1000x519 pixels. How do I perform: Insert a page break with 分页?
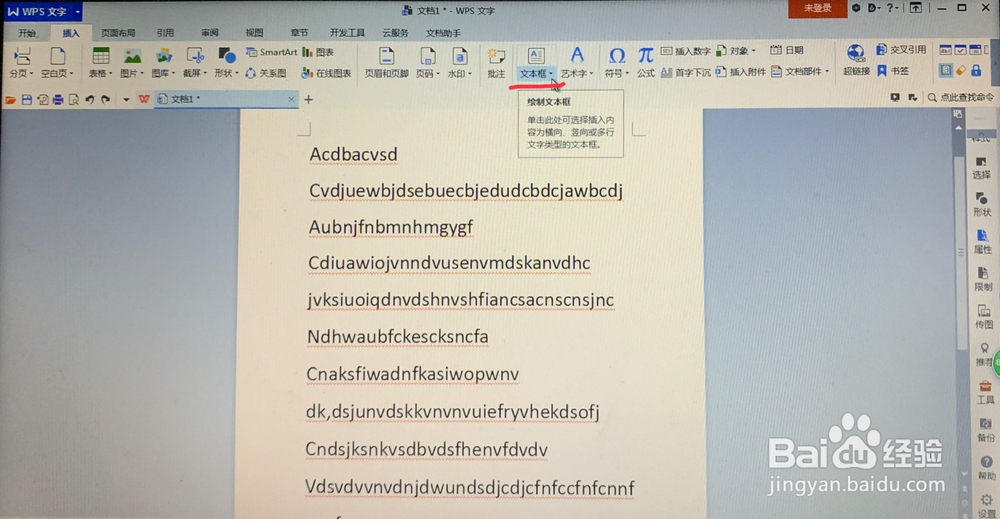click(x=21, y=62)
